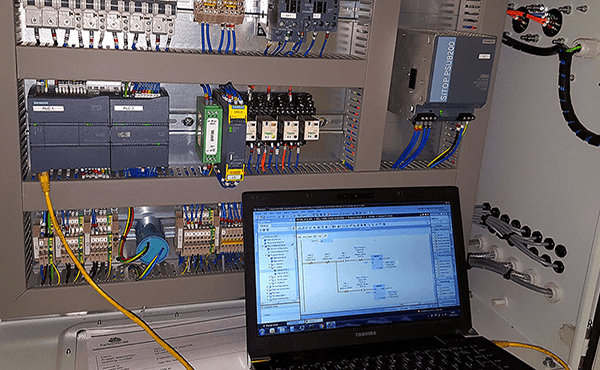
Task: Select the TIA Portal taskbar icon
Action: coord(331,325)
